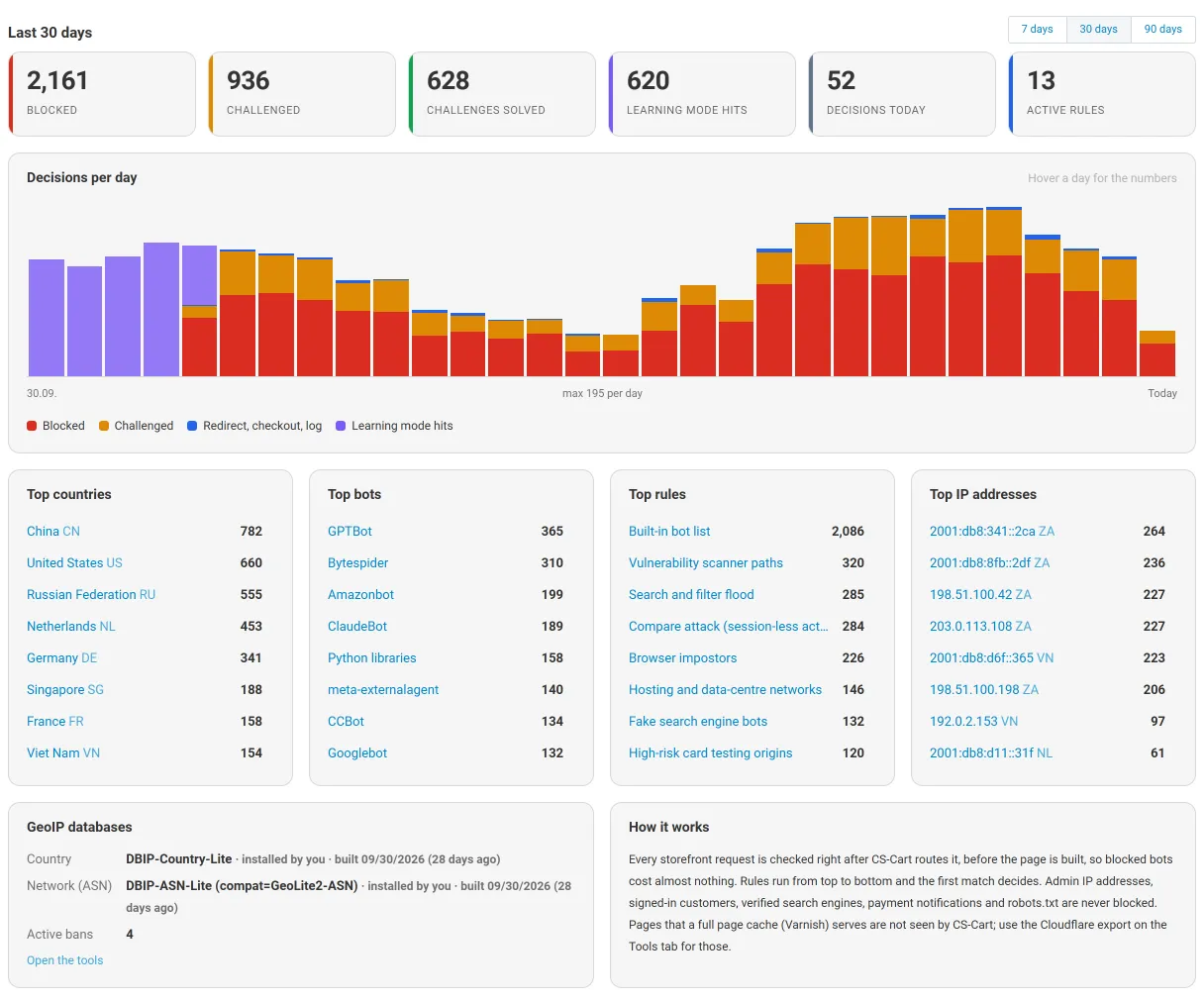Viewport: 1204px width, 1000px height.
Task: Click the Active bans value 4
Action: click(x=130, y=935)
